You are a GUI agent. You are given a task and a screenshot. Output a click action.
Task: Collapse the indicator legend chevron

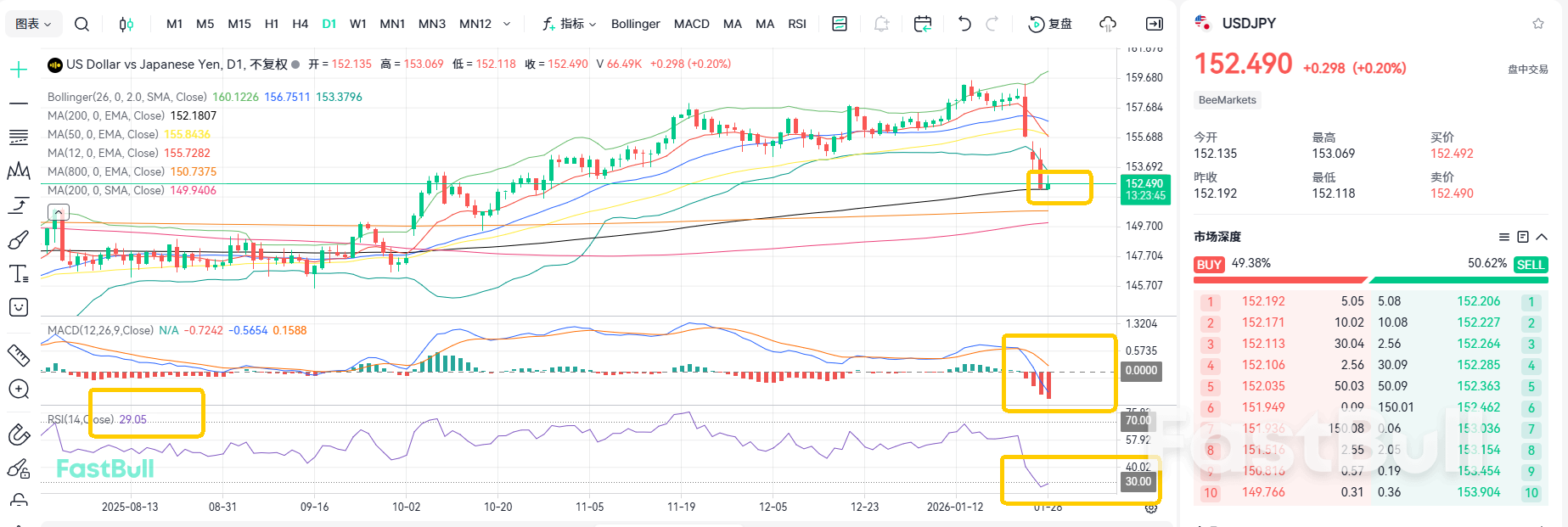(58, 212)
